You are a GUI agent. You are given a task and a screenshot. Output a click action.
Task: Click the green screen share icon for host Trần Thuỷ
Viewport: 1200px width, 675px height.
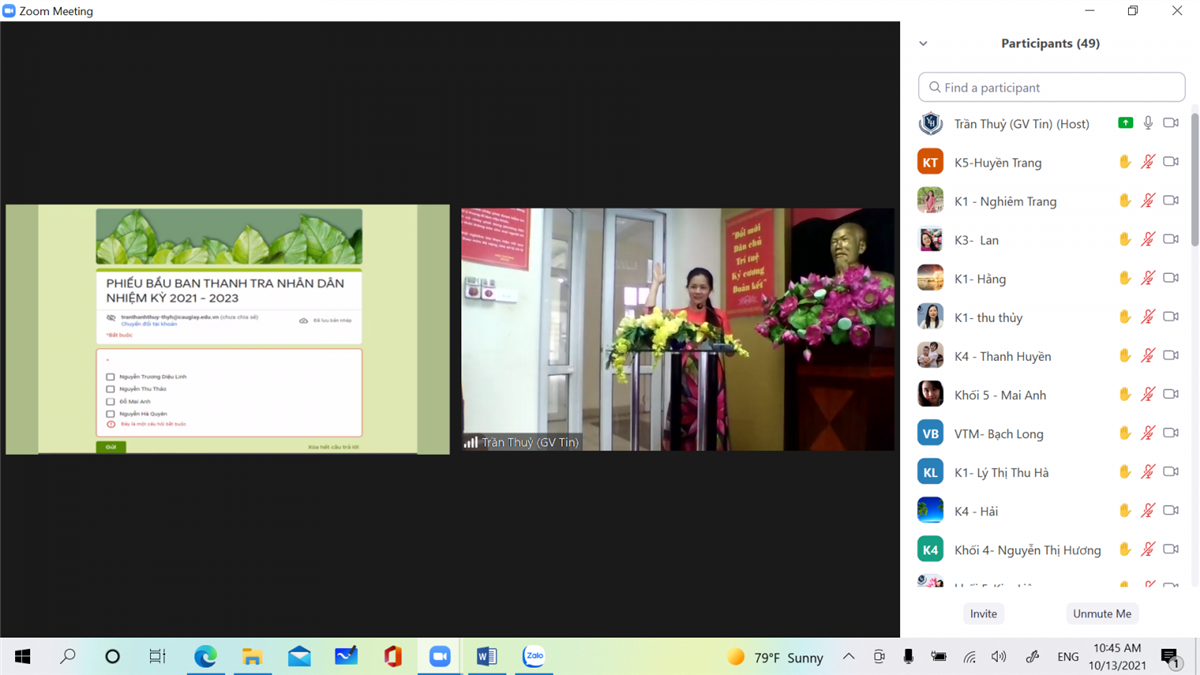click(1125, 123)
